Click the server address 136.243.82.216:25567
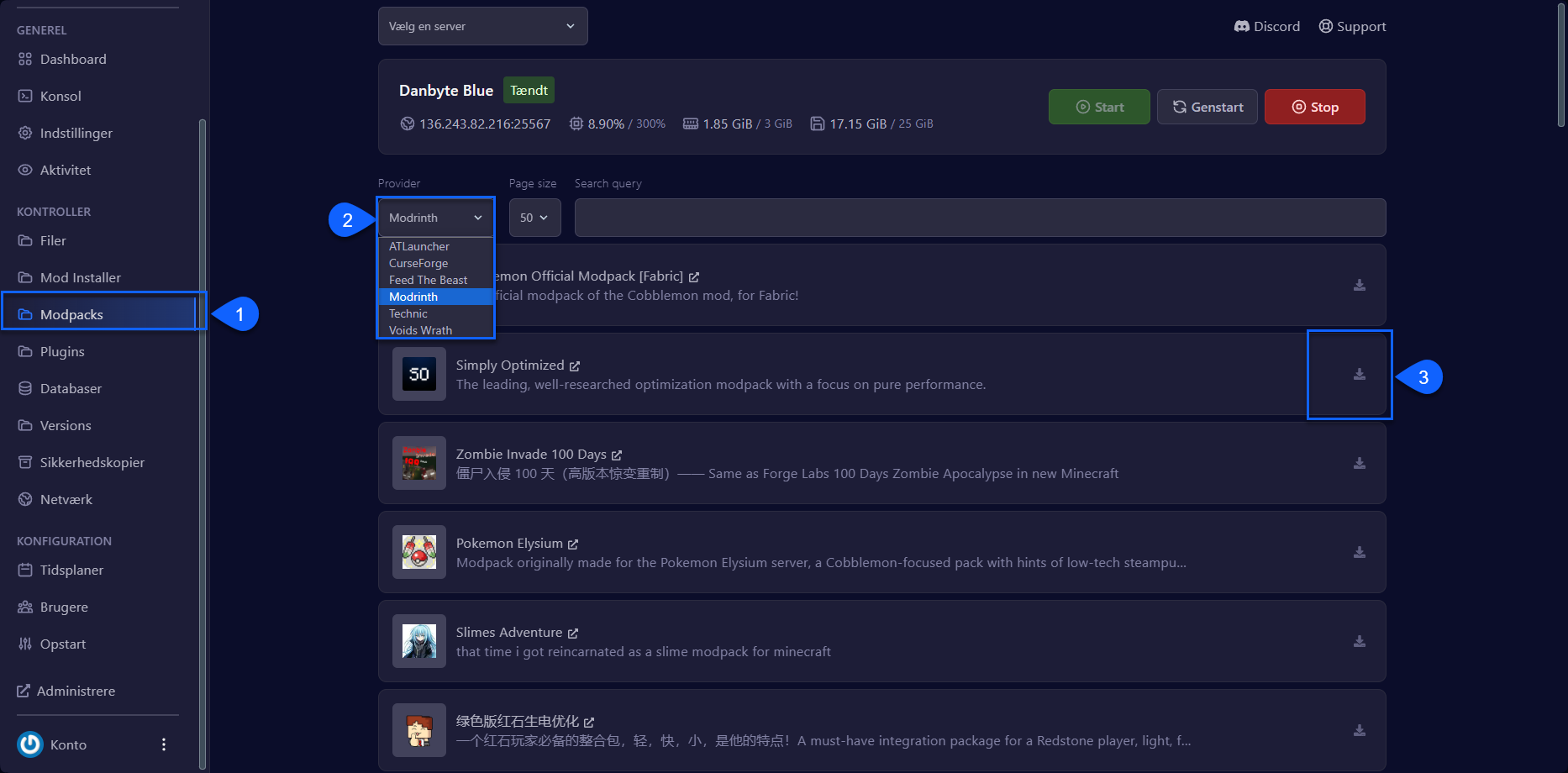1568x773 pixels. click(x=485, y=124)
